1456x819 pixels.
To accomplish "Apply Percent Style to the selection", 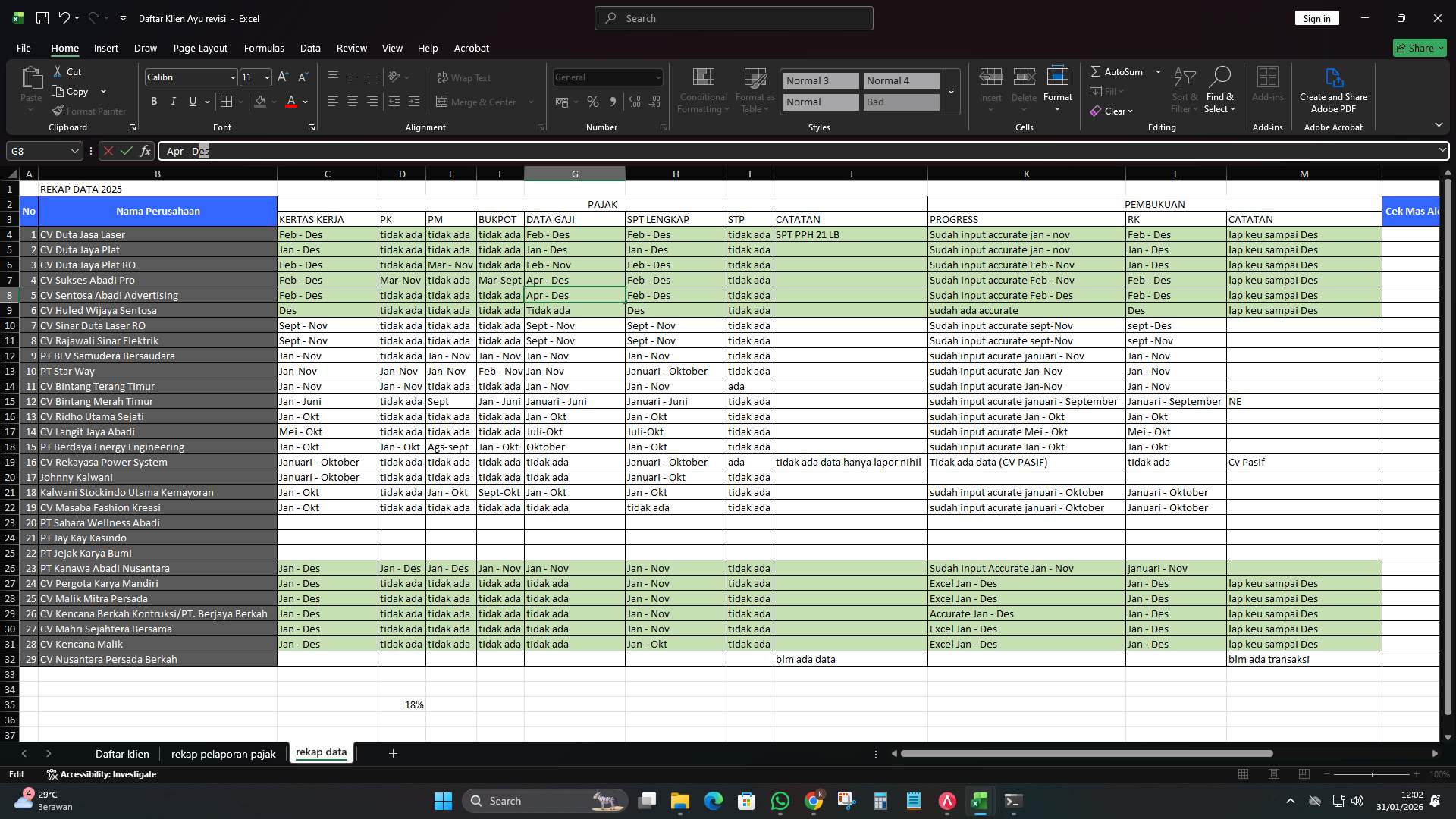I will point(593,102).
